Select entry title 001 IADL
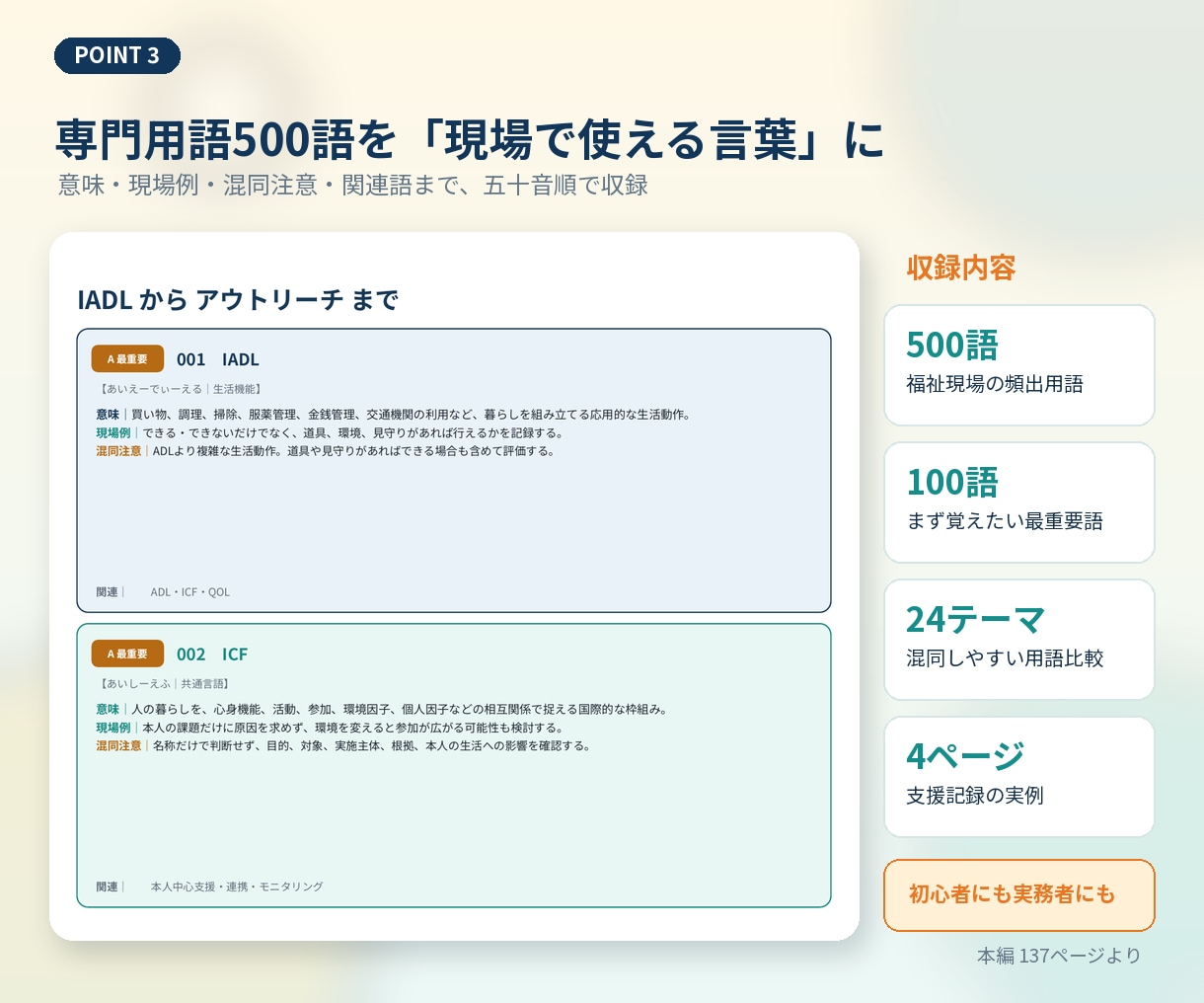The height and width of the screenshot is (1003, 1204). [x=218, y=359]
